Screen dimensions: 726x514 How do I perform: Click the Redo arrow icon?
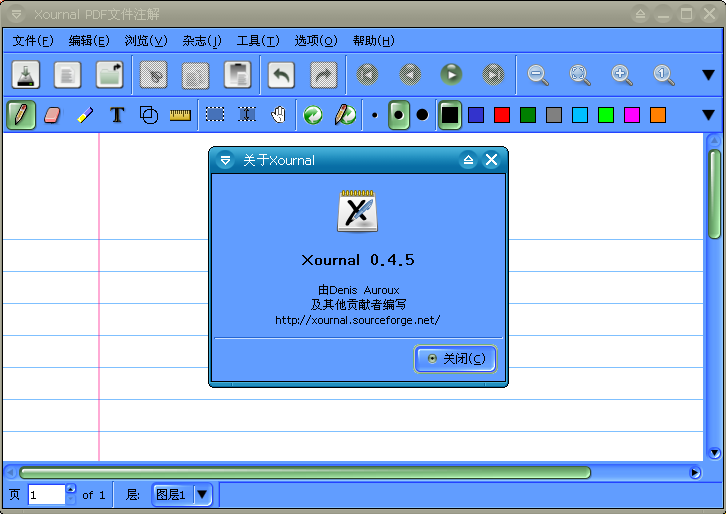(x=324, y=75)
